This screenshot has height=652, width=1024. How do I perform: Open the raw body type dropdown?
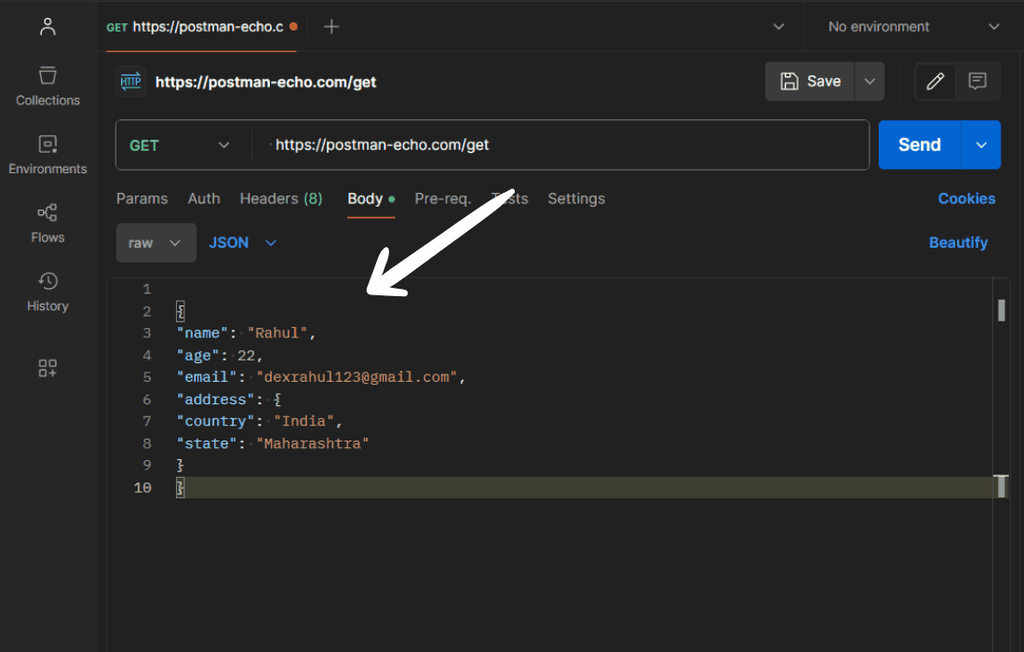(x=155, y=243)
